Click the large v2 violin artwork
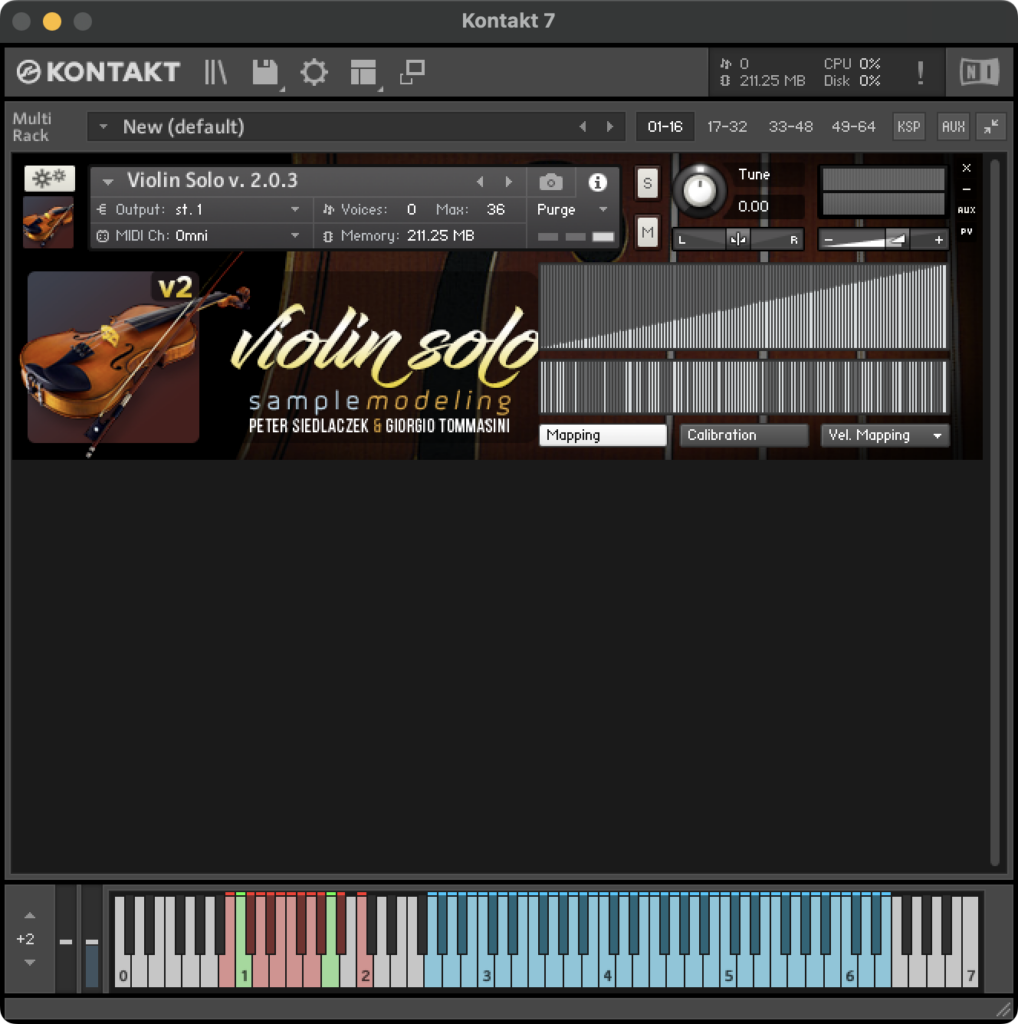 (x=114, y=358)
